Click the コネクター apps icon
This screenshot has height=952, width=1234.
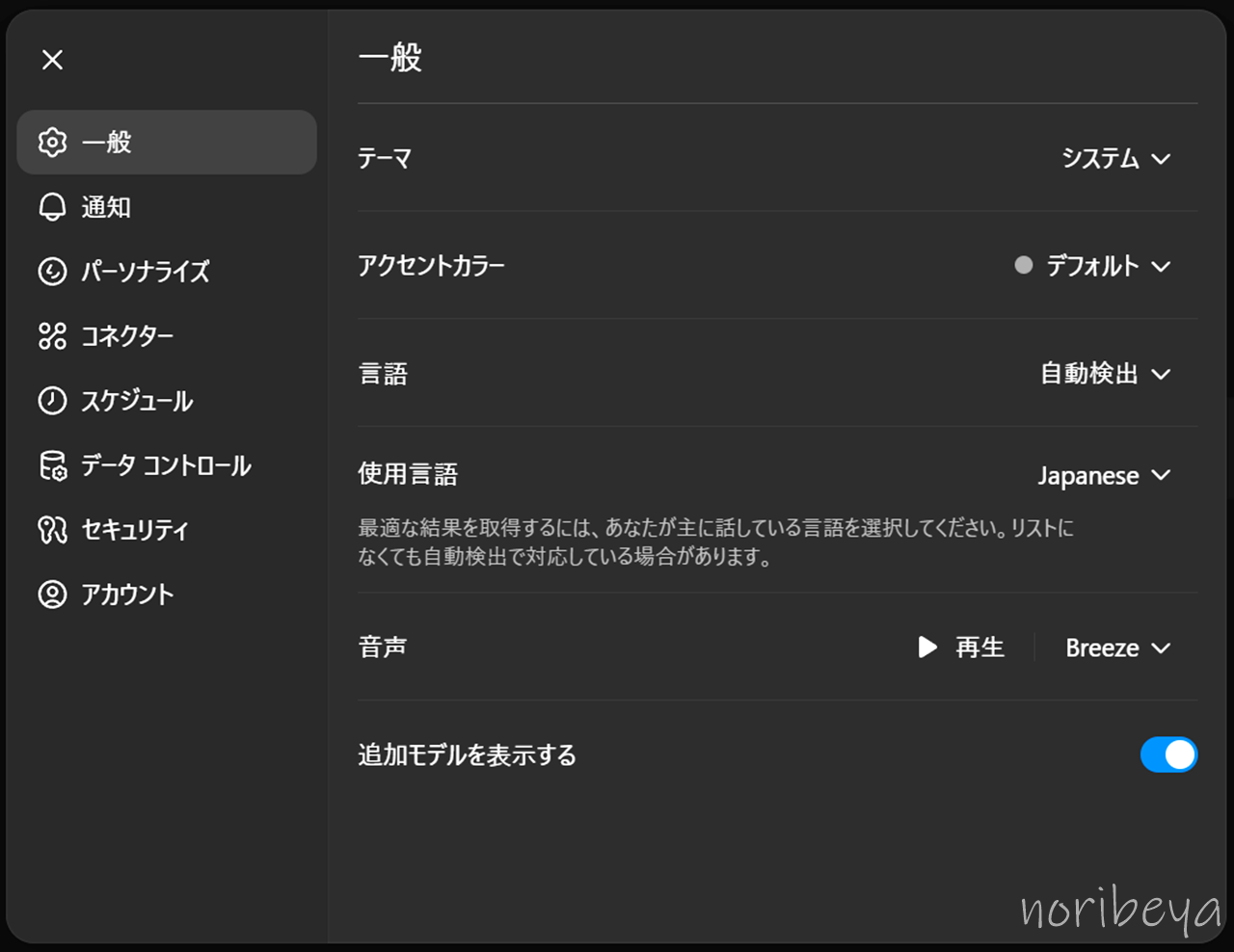pyautogui.click(x=52, y=335)
